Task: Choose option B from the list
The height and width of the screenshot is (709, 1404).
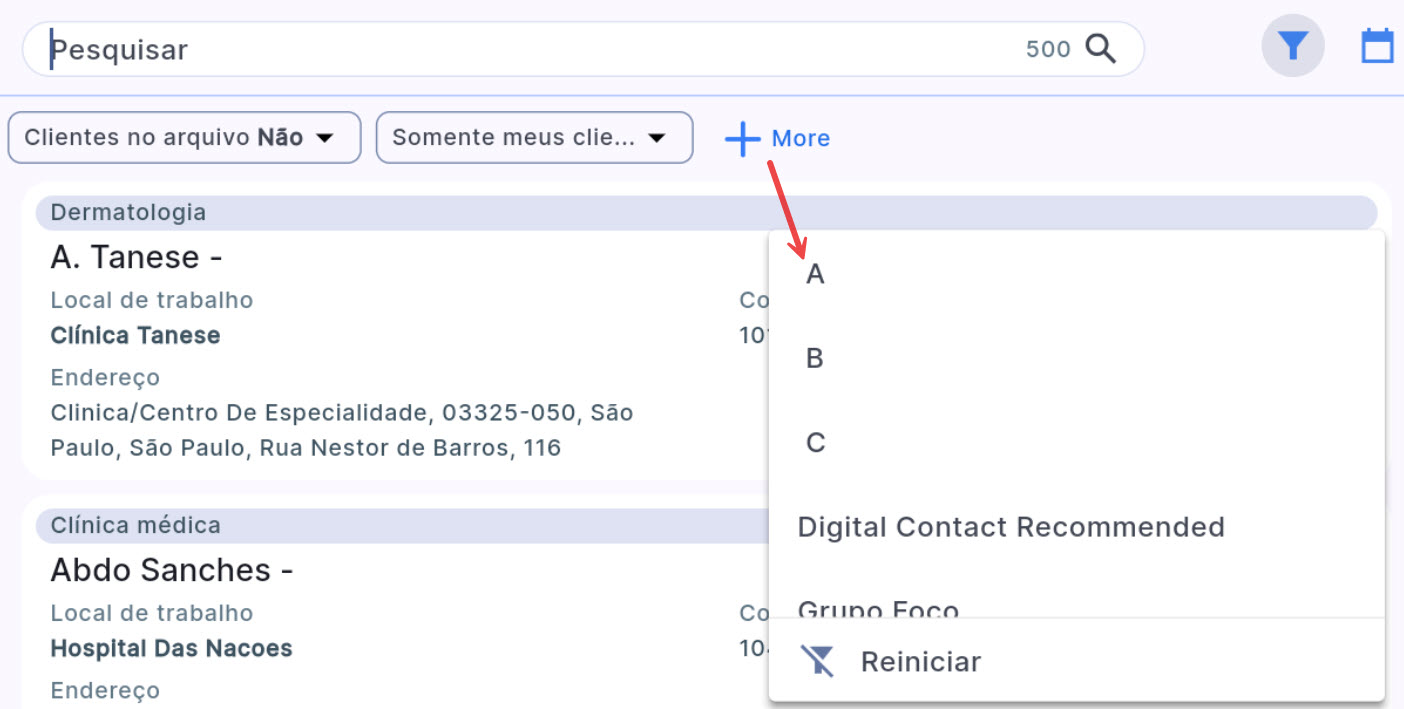Action: coord(815,358)
